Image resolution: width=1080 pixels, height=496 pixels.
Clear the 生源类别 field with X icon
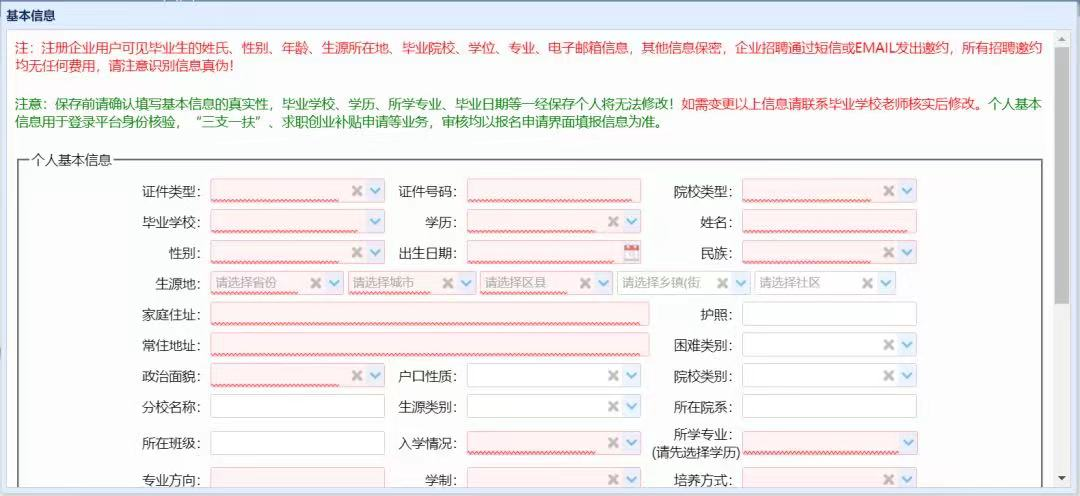pyautogui.click(x=613, y=406)
